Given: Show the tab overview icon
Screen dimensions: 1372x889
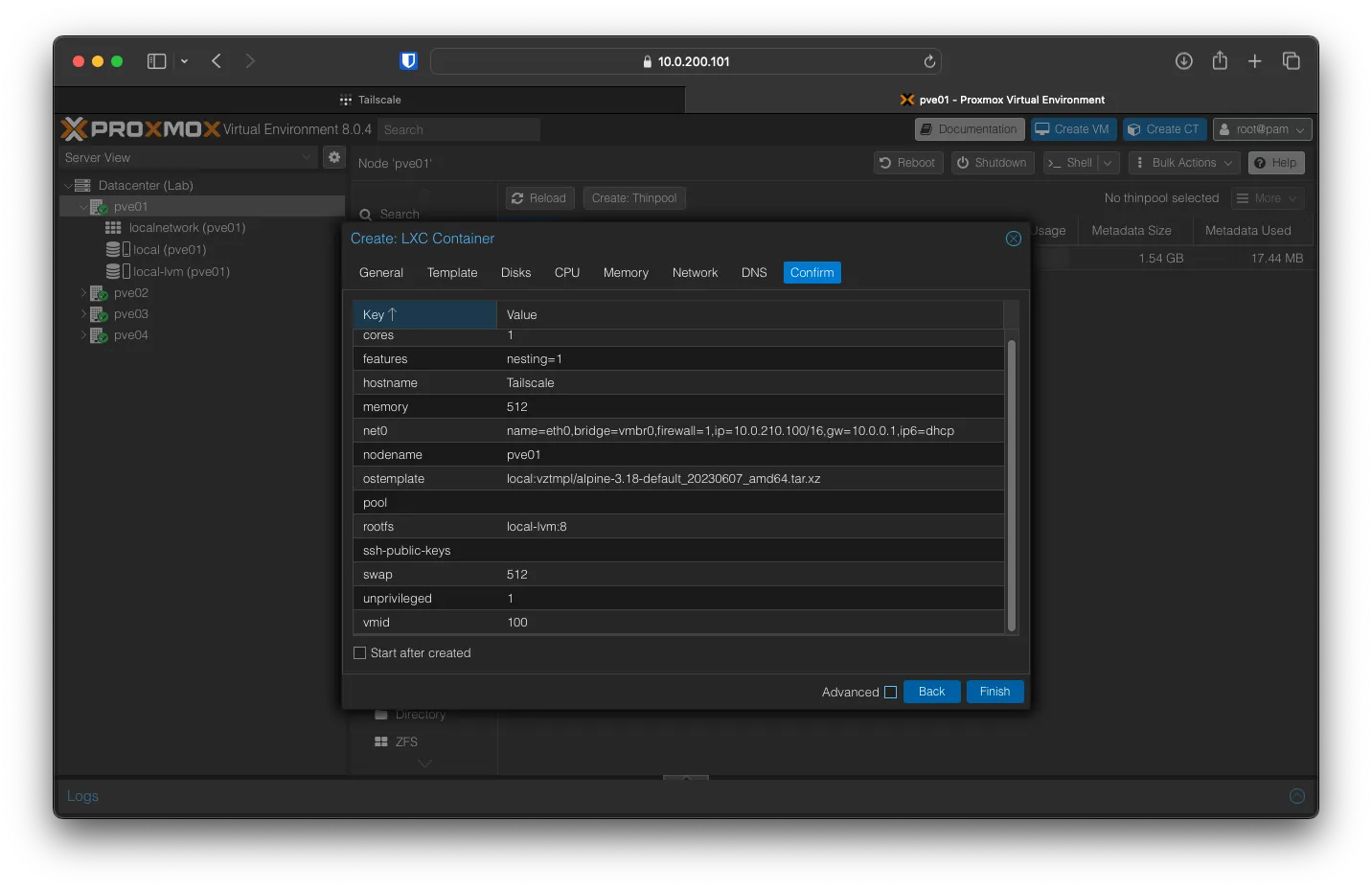Looking at the screenshot, I should click(1292, 61).
